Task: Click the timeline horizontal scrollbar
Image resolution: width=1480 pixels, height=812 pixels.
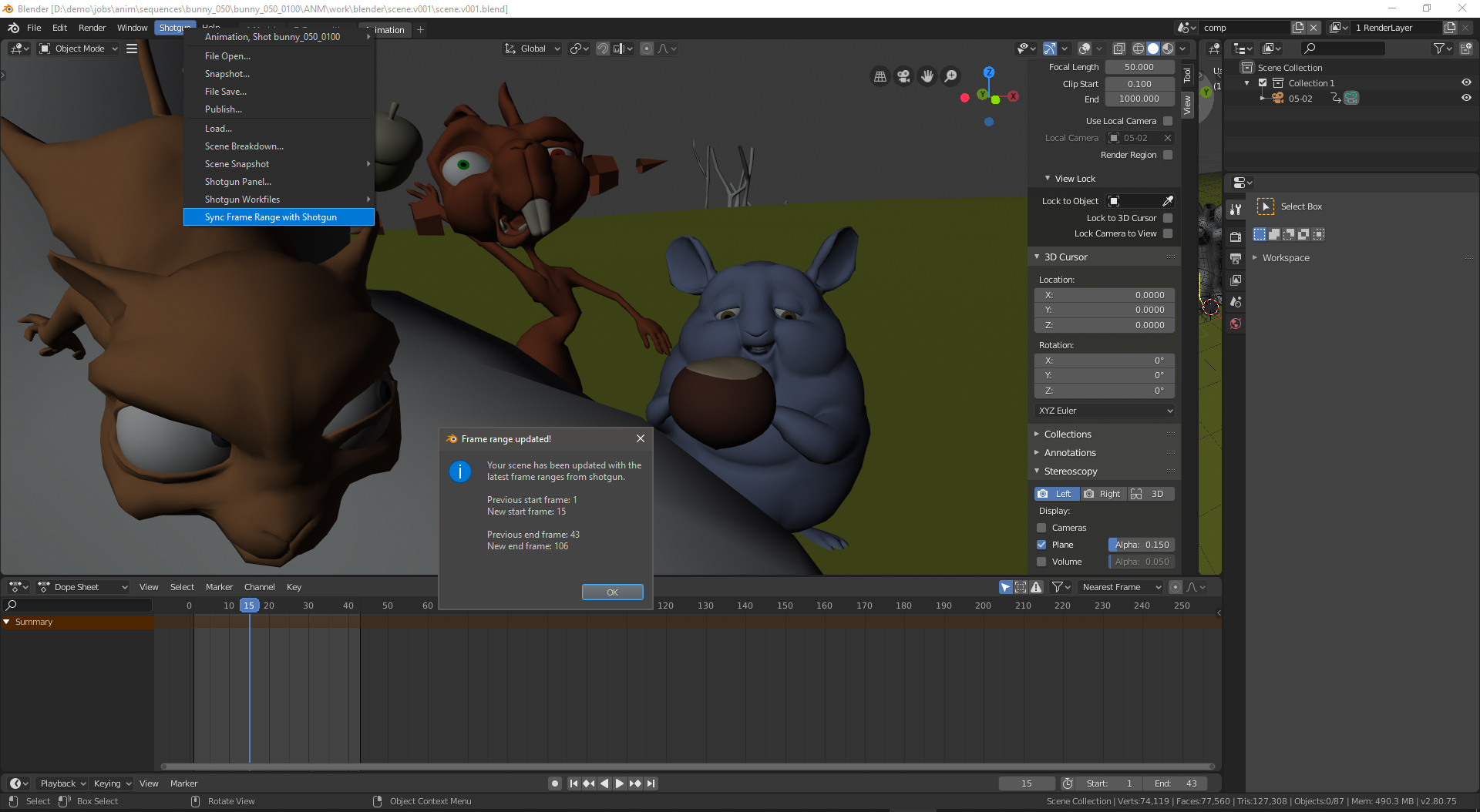Action: coord(688,767)
